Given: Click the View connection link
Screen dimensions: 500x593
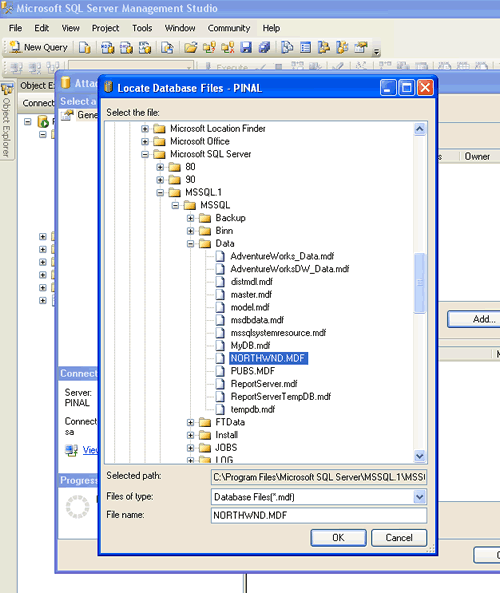Looking at the screenshot, I should (90, 450).
